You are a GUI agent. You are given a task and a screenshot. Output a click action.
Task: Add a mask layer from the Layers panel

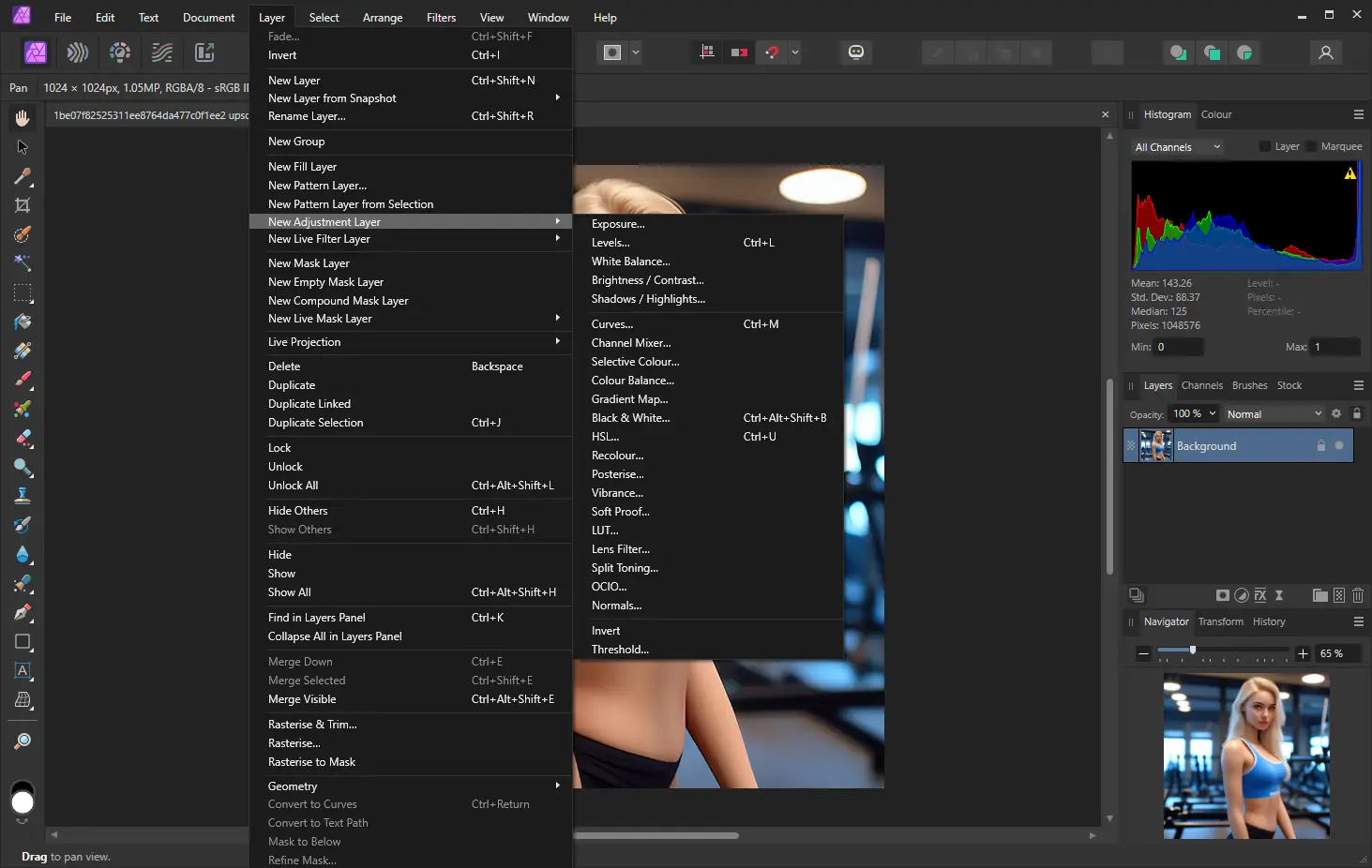point(1223,595)
